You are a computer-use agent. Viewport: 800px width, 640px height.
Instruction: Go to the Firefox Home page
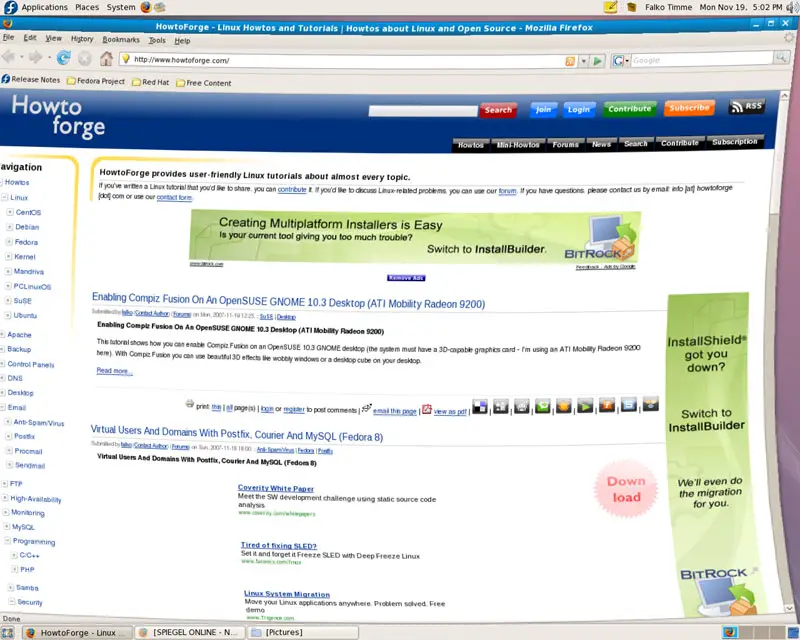pos(106,59)
